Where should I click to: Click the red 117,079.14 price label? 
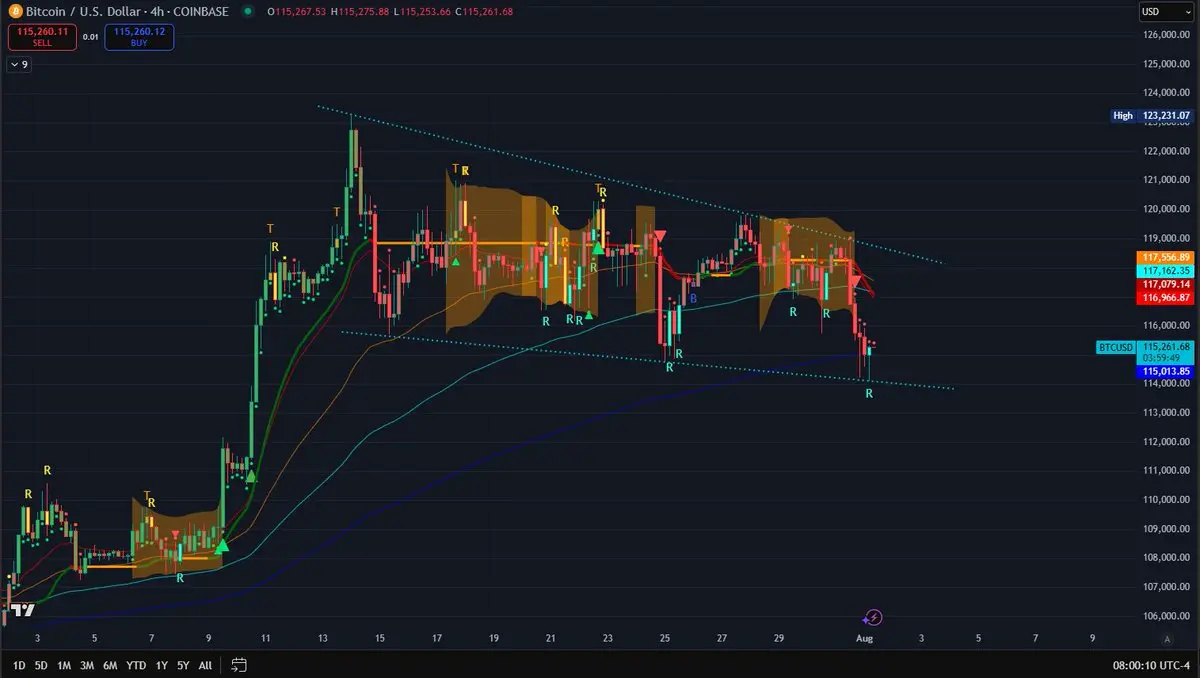point(1165,284)
